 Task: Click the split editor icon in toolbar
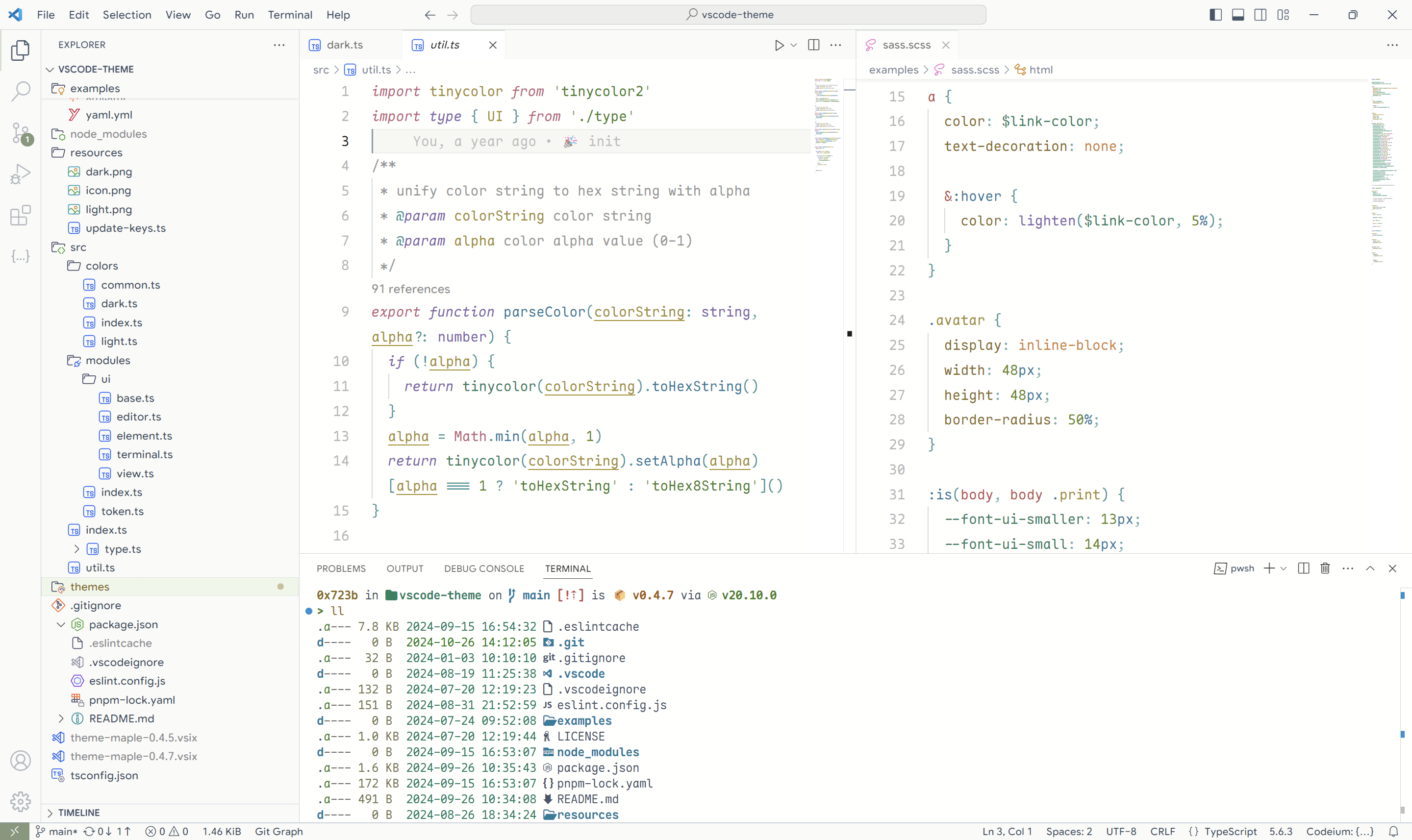(x=814, y=45)
